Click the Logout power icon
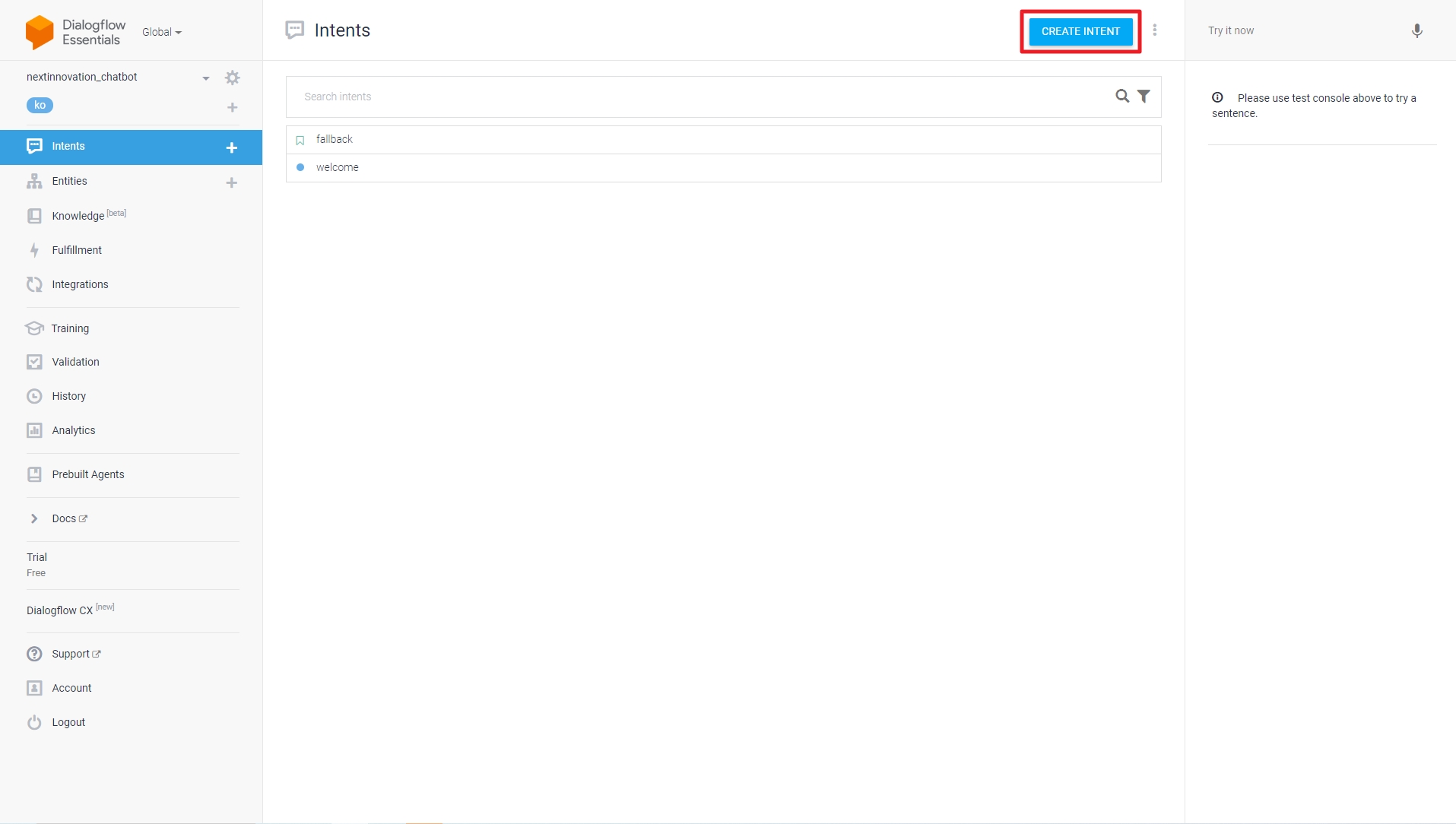 point(34,722)
